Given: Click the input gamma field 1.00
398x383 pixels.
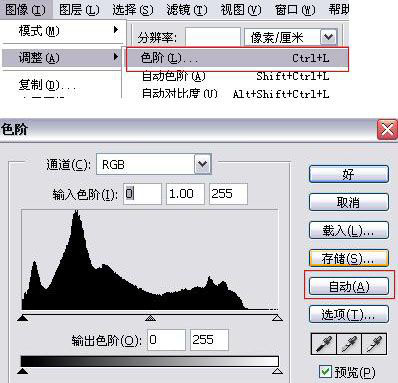Looking at the screenshot, I should point(185,194).
